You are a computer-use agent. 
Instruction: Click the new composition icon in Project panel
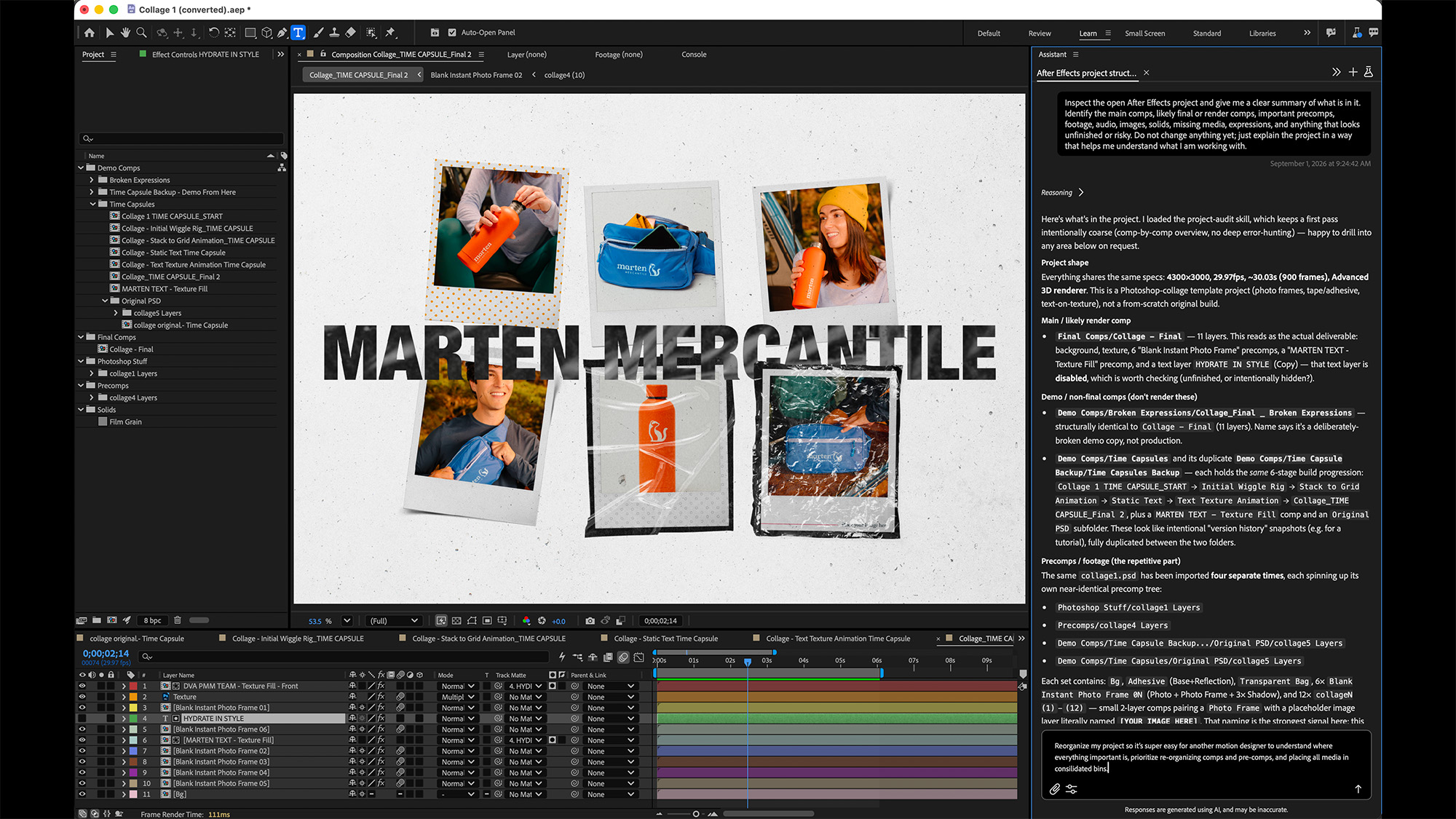point(112,620)
